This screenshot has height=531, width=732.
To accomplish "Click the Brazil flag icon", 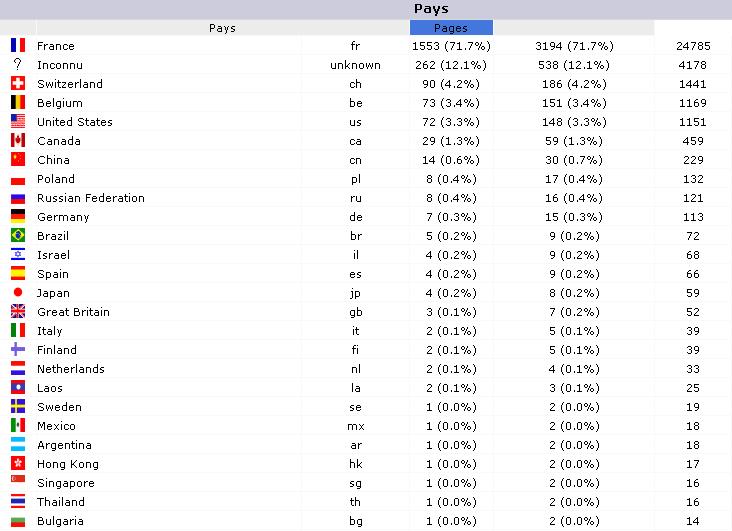I will (x=18, y=235).
